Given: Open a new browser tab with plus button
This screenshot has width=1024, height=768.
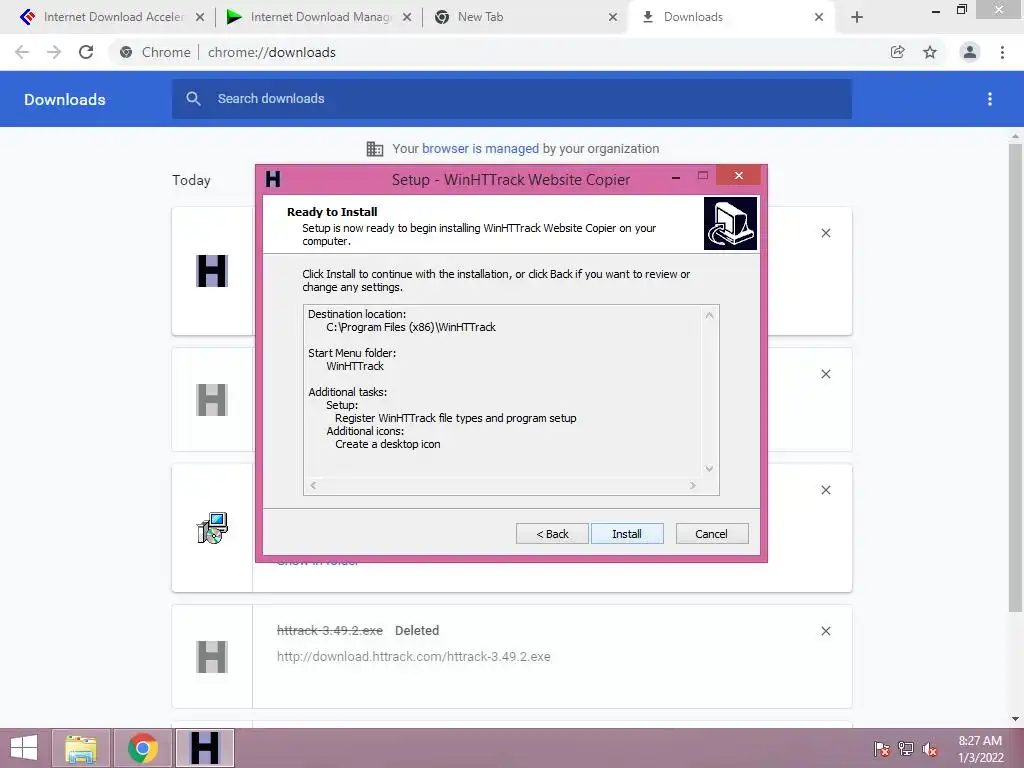Looking at the screenshot, I should tap(857, 17).
